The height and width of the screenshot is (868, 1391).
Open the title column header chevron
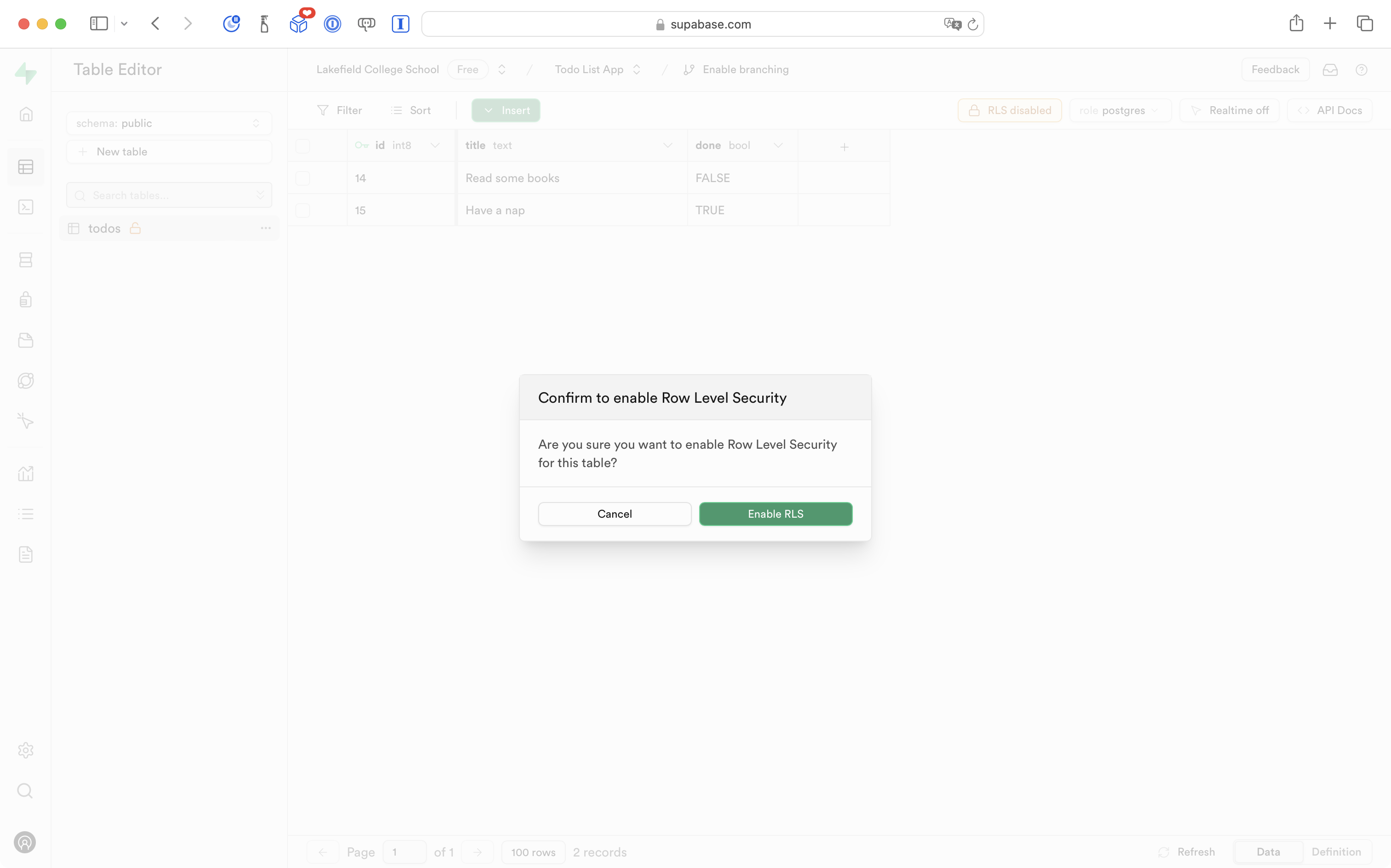click(x=667, y=146)
